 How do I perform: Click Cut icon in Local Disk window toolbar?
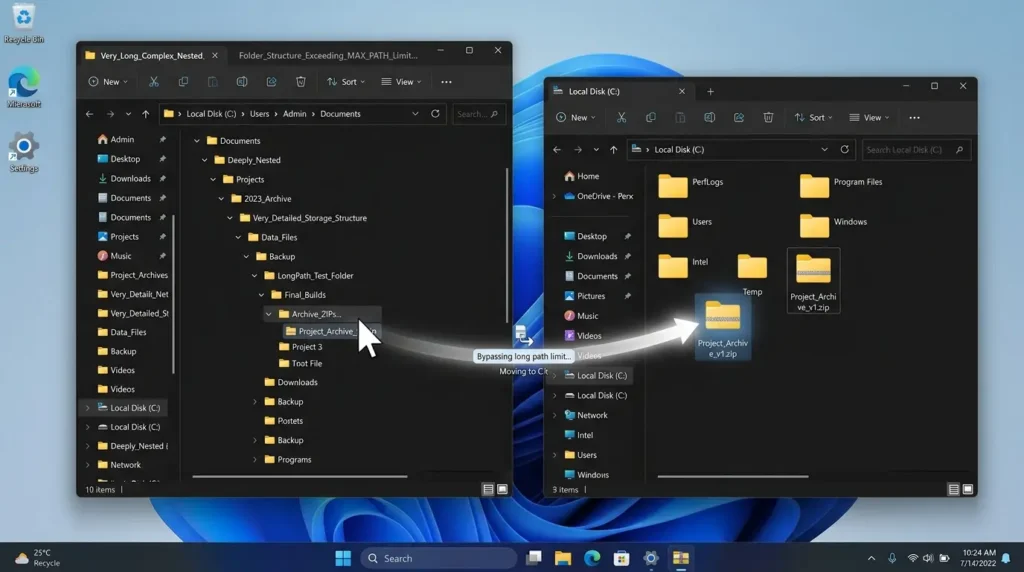621,118
